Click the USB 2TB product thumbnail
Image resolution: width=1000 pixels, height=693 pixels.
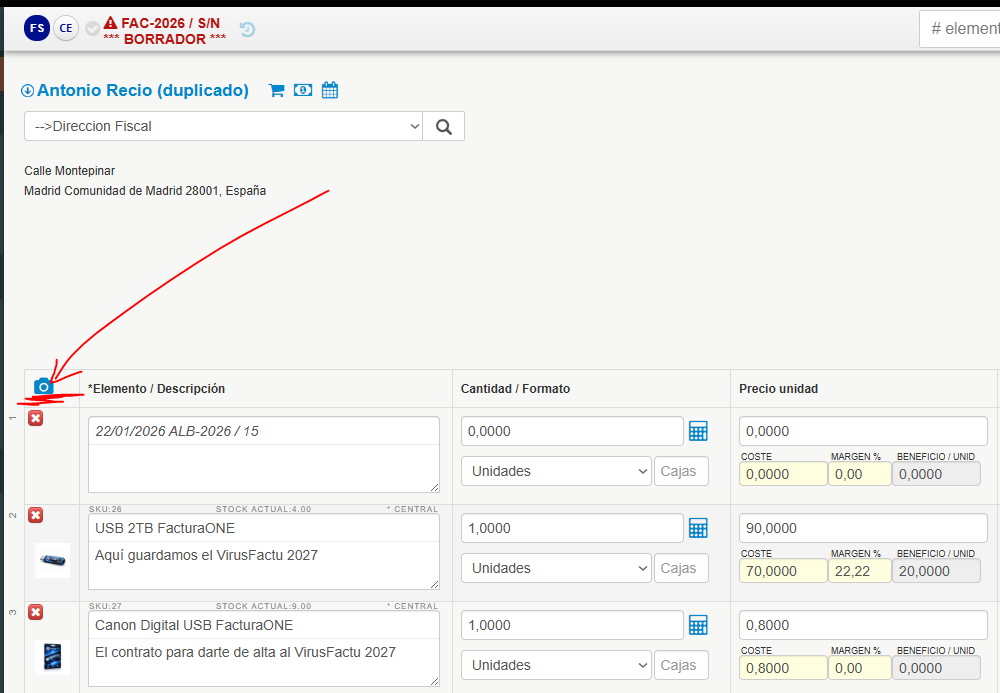(x=52, y=560)
